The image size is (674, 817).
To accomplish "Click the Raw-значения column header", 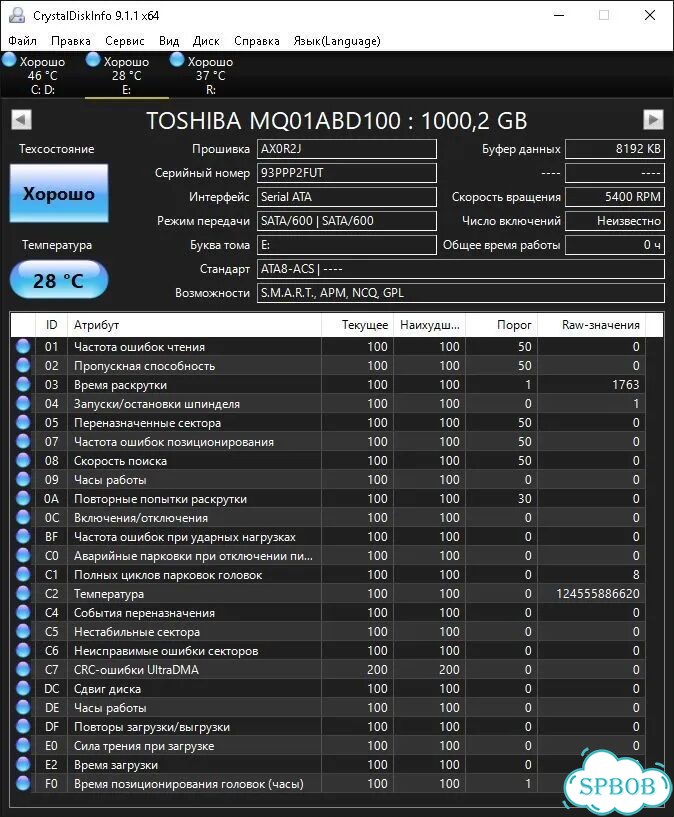I will click(592, 325).
